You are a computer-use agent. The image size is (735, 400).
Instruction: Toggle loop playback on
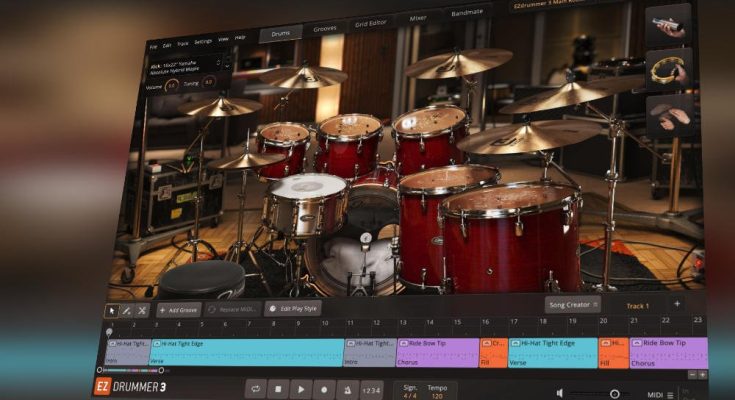pyautogui.click(x=255, y=389)
